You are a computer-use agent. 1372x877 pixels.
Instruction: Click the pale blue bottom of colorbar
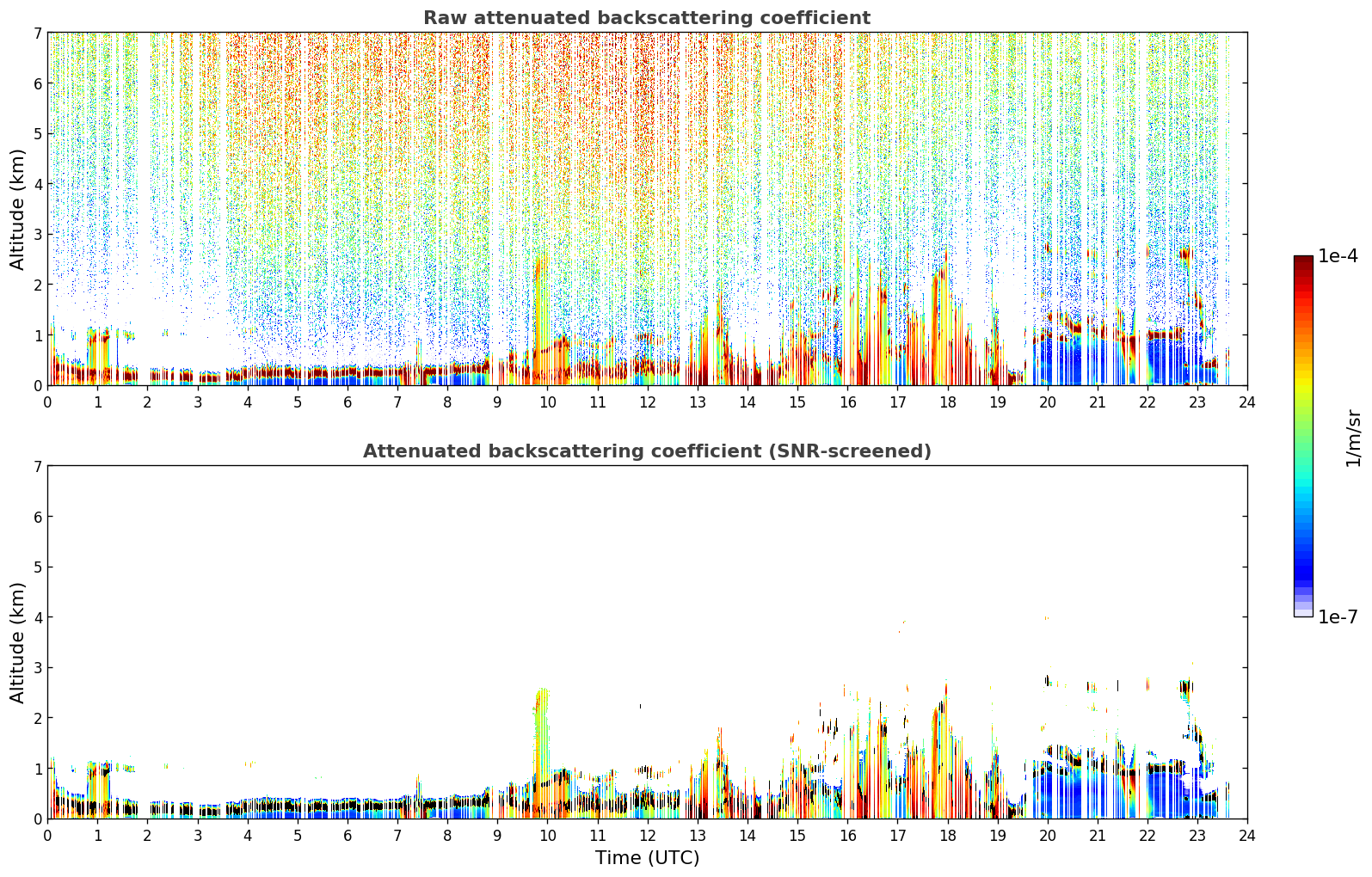1303,610
